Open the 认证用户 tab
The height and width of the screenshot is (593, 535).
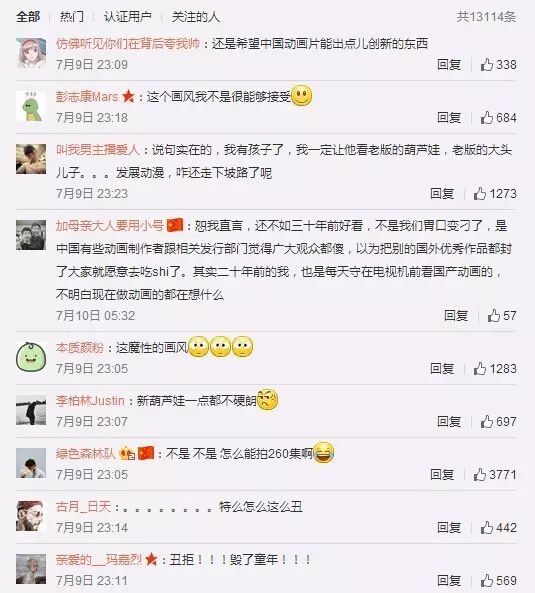[128, 17]
